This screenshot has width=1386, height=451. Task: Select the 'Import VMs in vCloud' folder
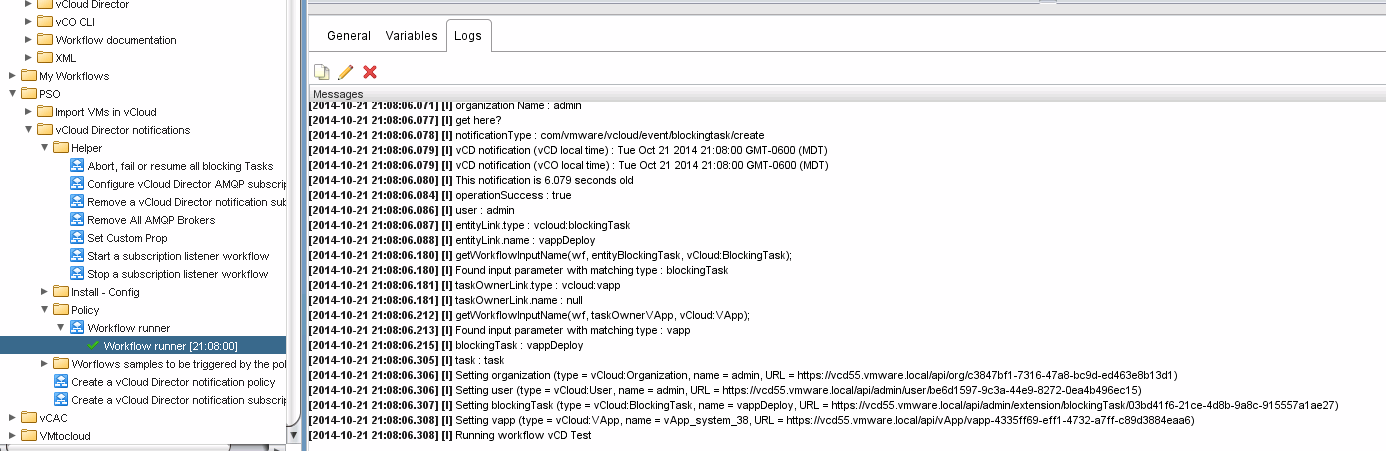[x=105, y=112]
